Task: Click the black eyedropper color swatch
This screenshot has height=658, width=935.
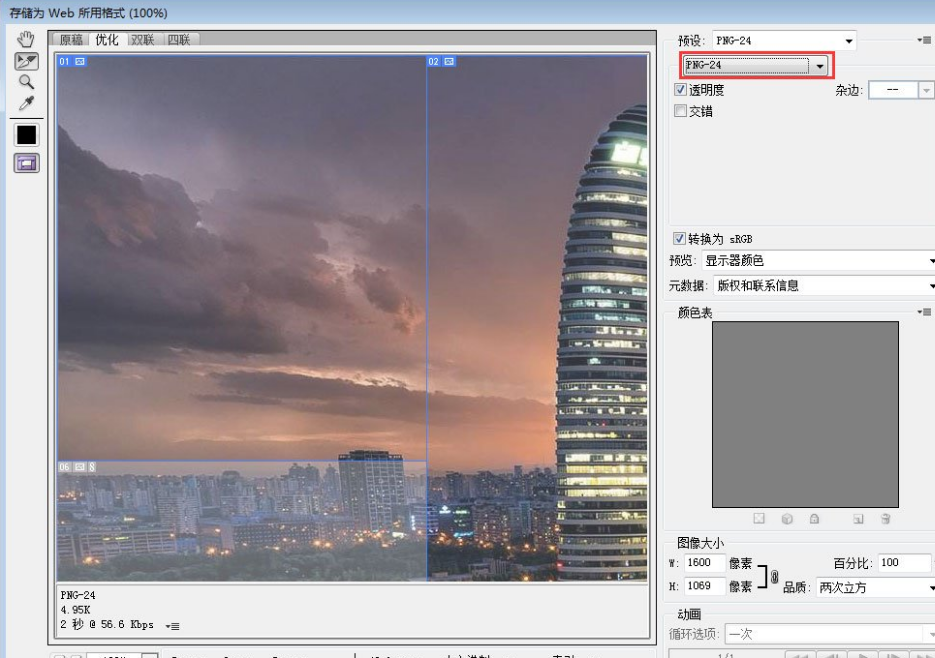Action: coord(26,134)
